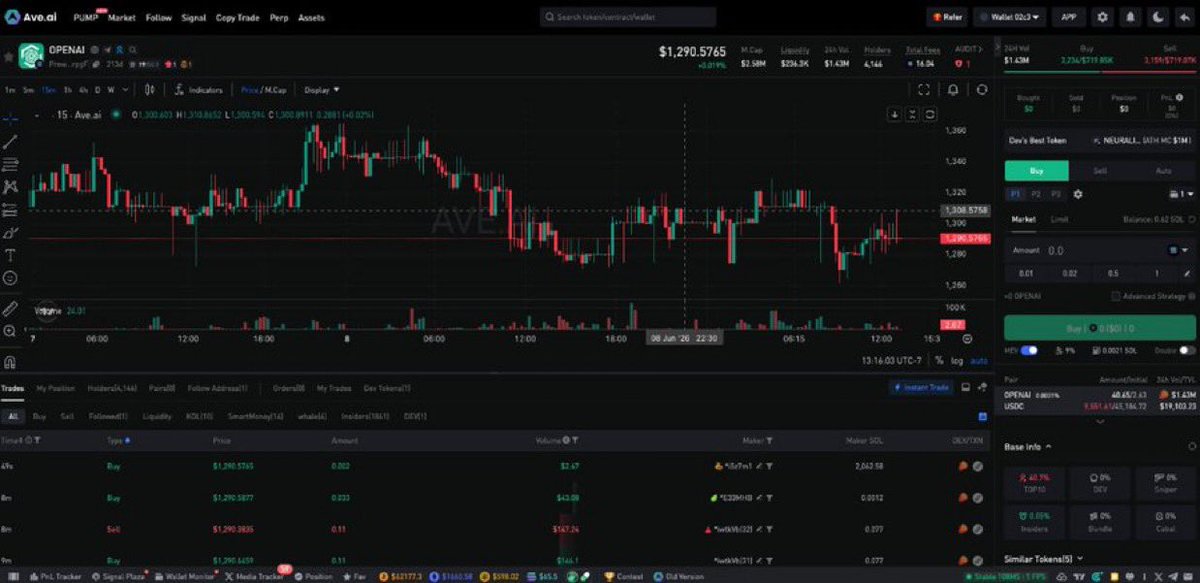This screenshot has height=583, width=1200.
Task: Filter trades by SmartMoney
Action: [x=256, y=416]
